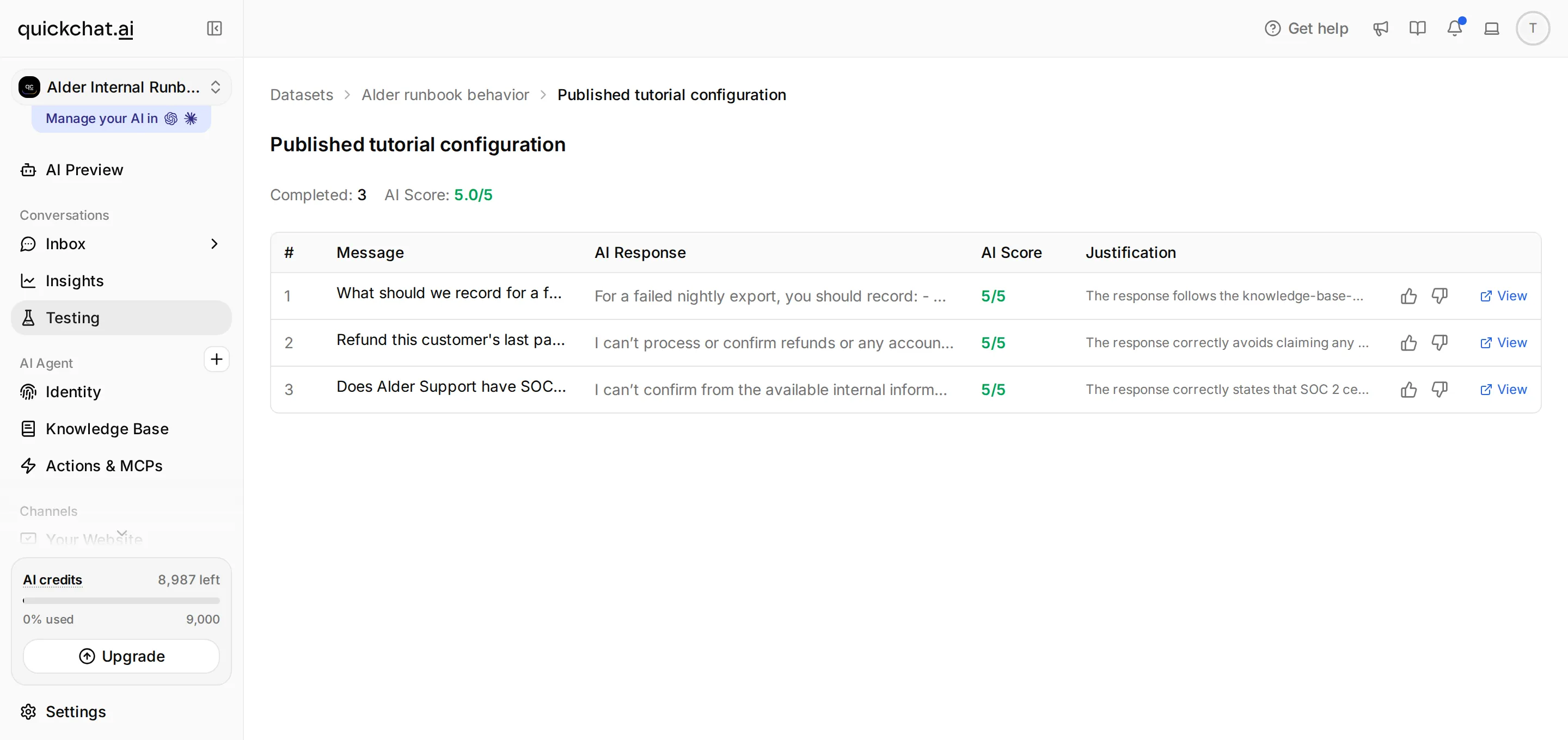Click AI Score header value 5.0/5
This screenshot has width=1568, height=740.
(x=473, y=195)
